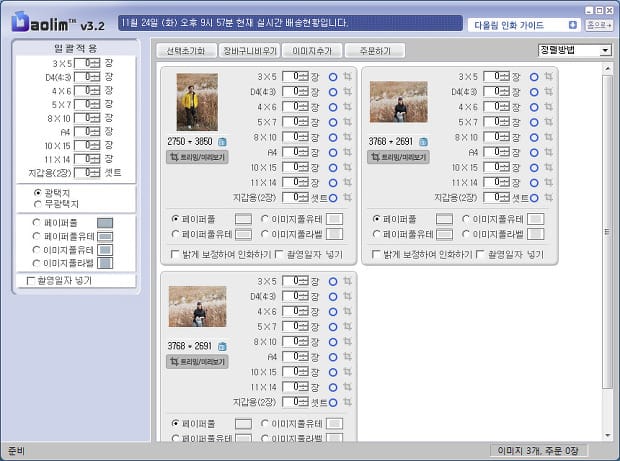Image resolution: width=620 pixels, height=461 pixels.
Task: Click the 페이퍼풀 frame swatch in left panel
Action: tap(105, 223)
